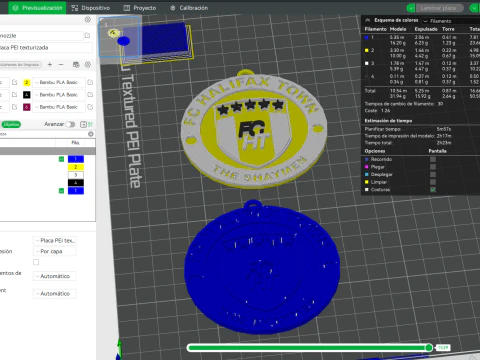Click the Estimación de tiempo heading
The image size is (480, 360).
(x=388, y=121)
